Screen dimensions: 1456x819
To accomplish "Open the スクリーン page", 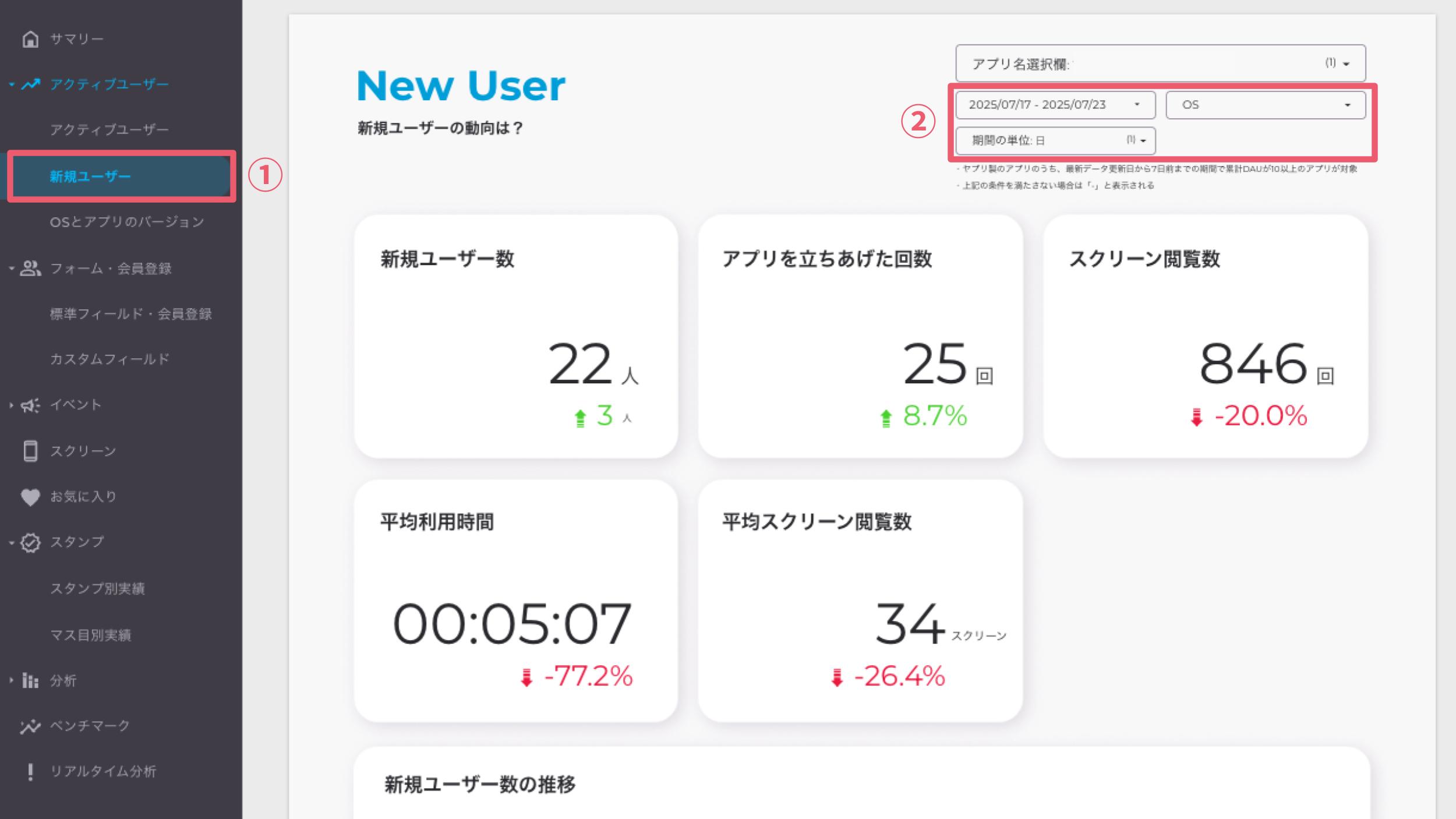I will click(x=83, y=451).
